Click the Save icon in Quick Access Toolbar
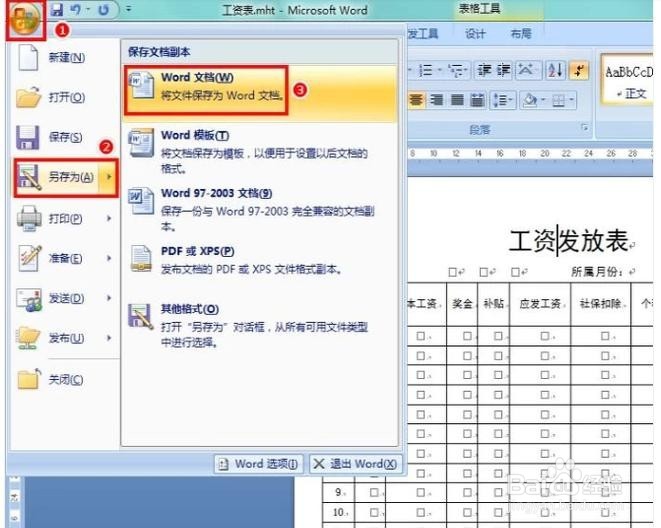This screenshot has width=661, height=528. click(56, 9)
